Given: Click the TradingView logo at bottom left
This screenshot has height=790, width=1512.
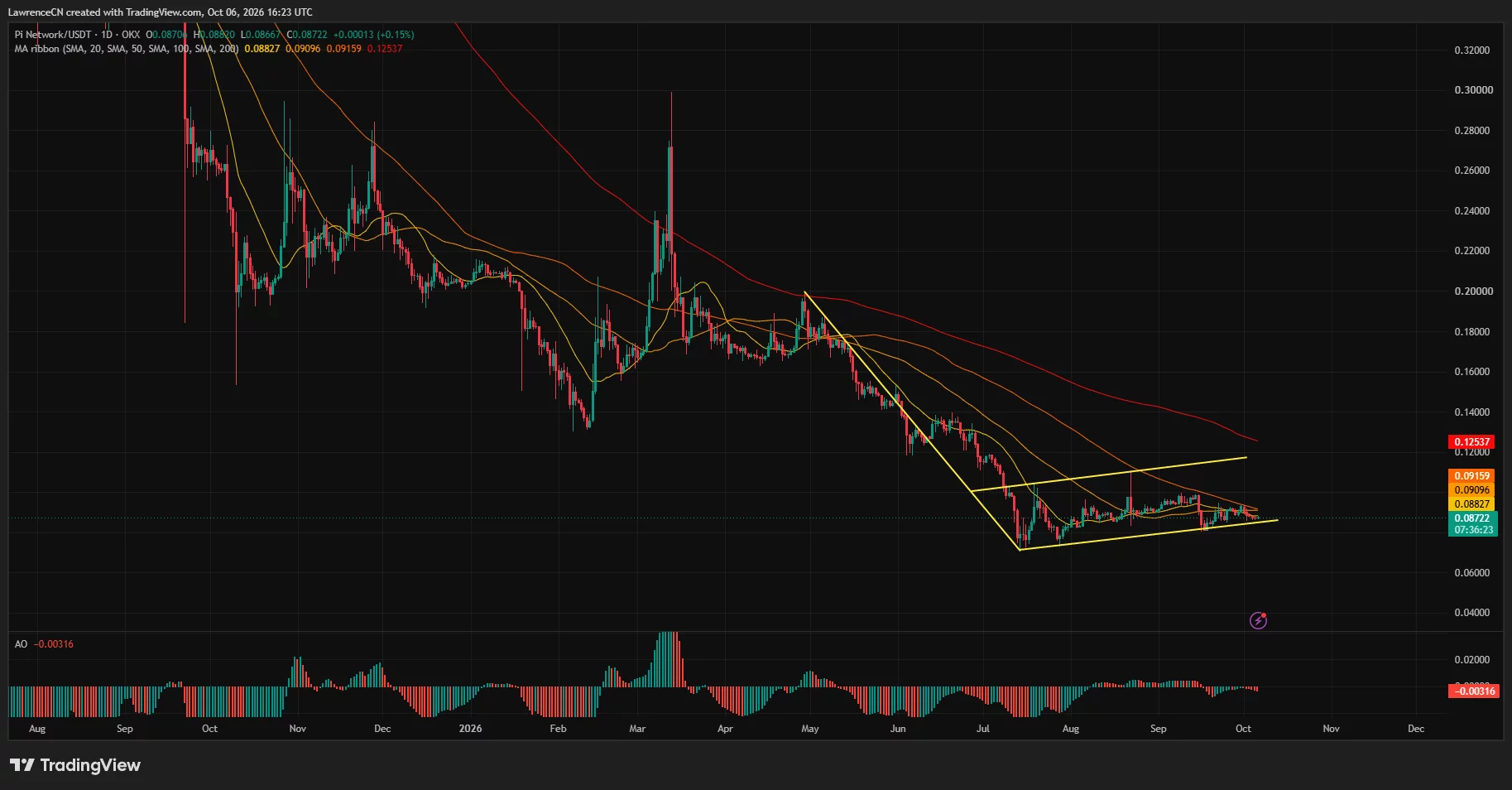Looking at the screenshot, I should (x=75, y=765).
